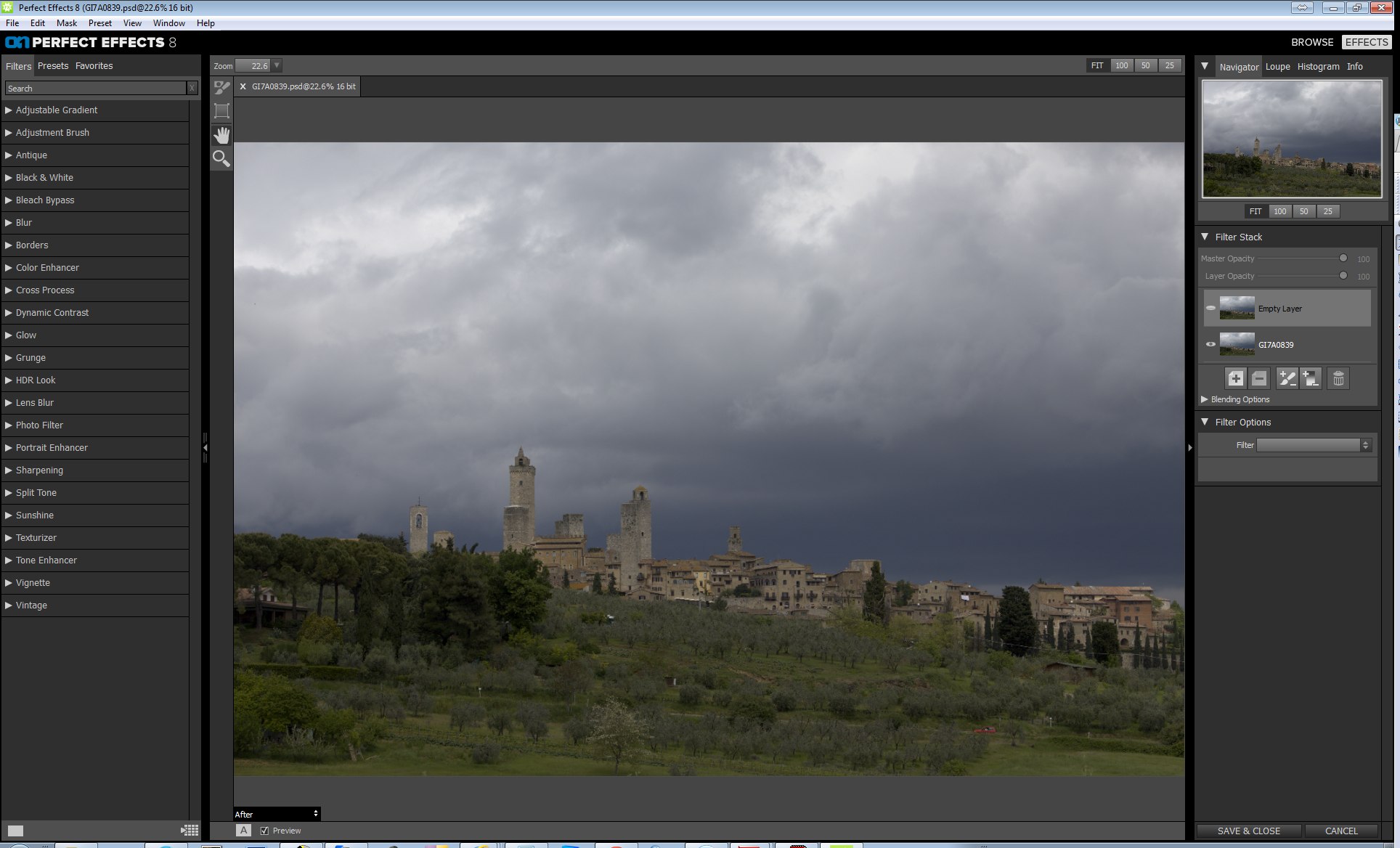Open the After view mode dropdown
1400x848 pixels.
pyautogui.click(x=277, y=814)
